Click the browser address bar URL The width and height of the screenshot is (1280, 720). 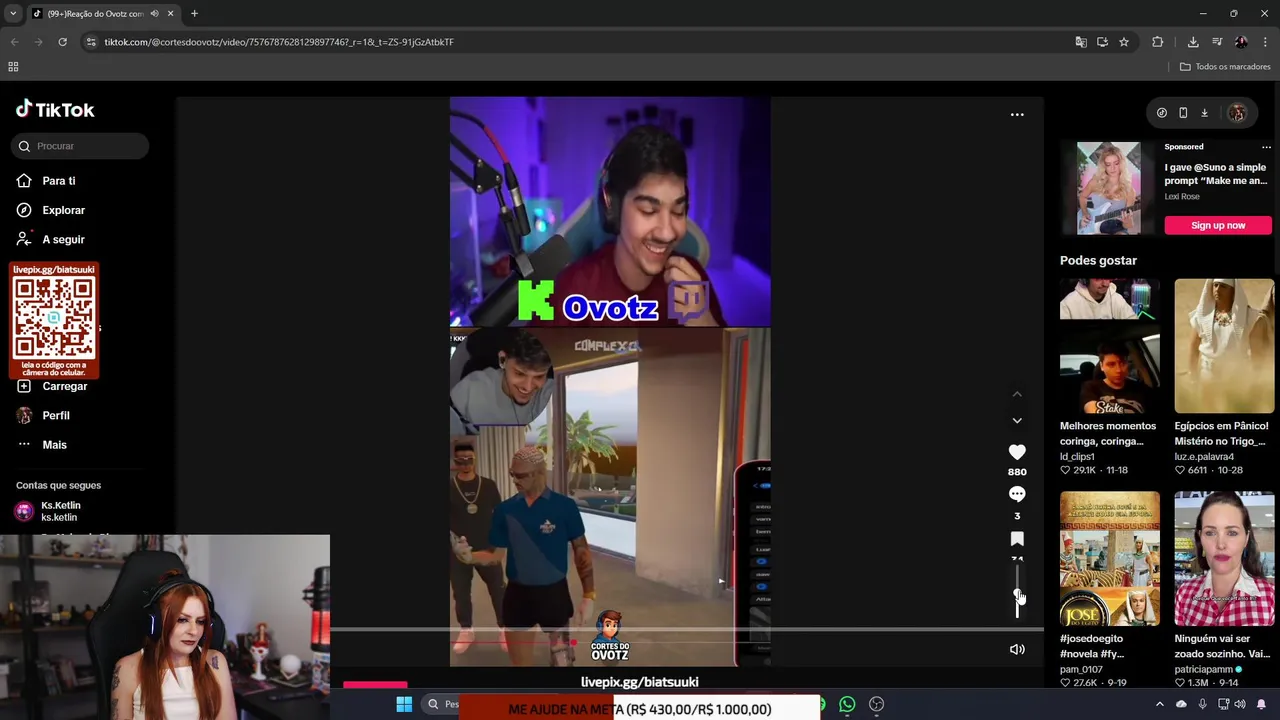[279, 42]
